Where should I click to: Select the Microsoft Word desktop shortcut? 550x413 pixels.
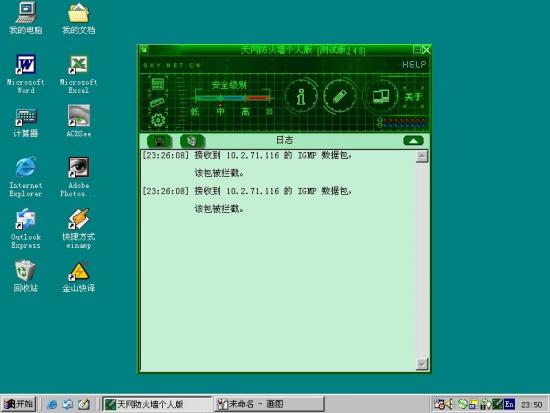[26, 74]
